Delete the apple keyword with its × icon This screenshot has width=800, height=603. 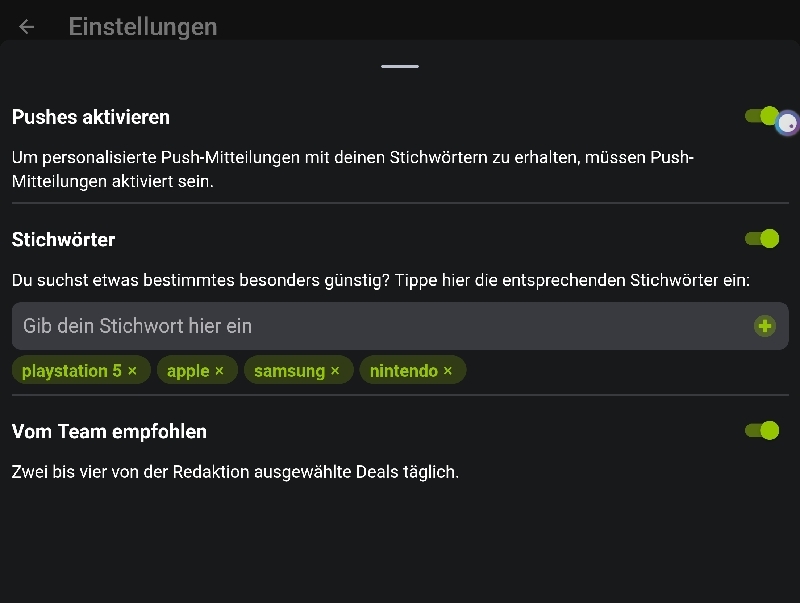click(219, 371)
